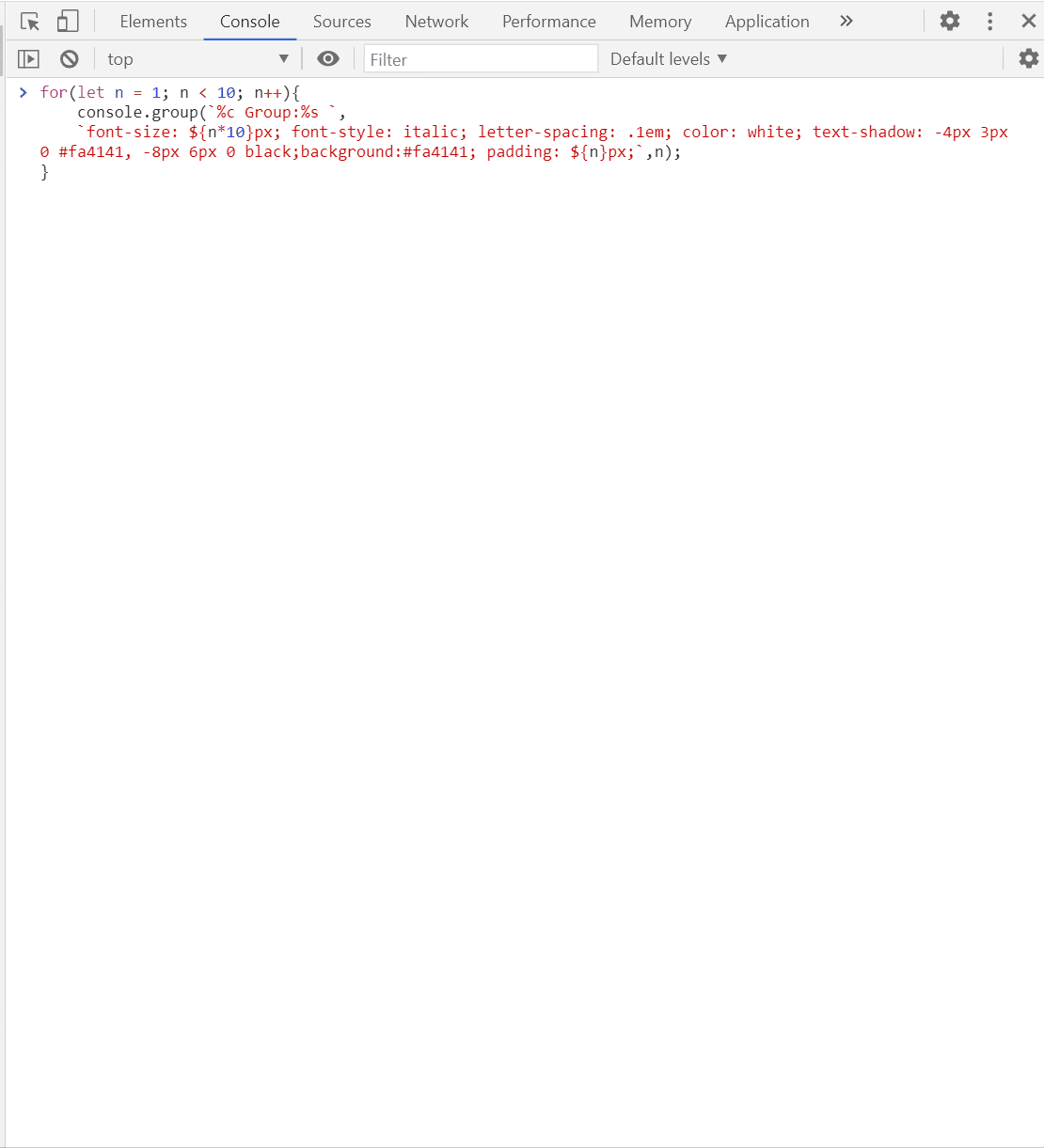Show more panels via the chevron overflow menu
The image size is (1044, 1148).
point(846,20)
